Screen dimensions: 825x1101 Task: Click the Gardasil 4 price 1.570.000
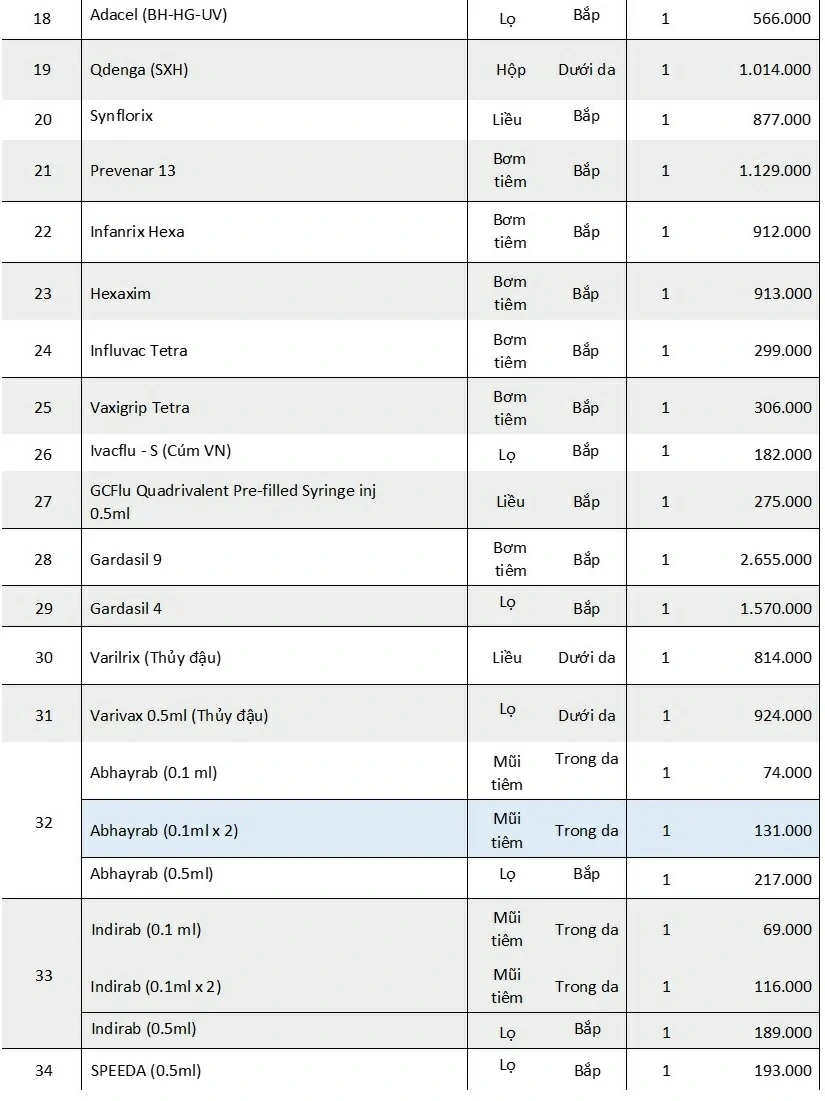775,608
